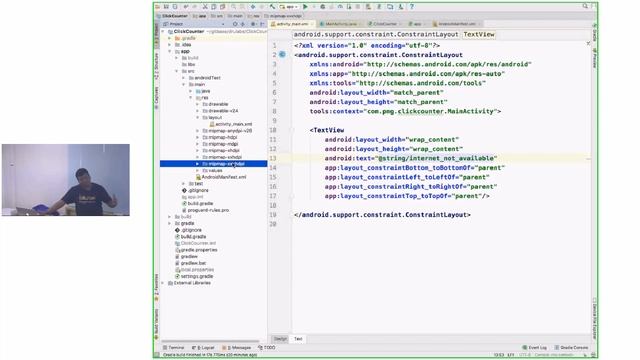Viewport: 640px width, 360px height.
Task: Switch to the activity_main.xml editor tab
Action: [x=292, y=24]
